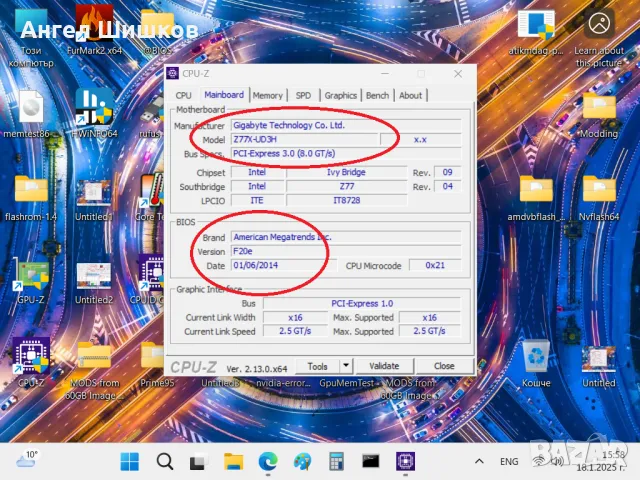
Task: Launch Microsoft Edge from the taskbar
Action: (268, 462)
